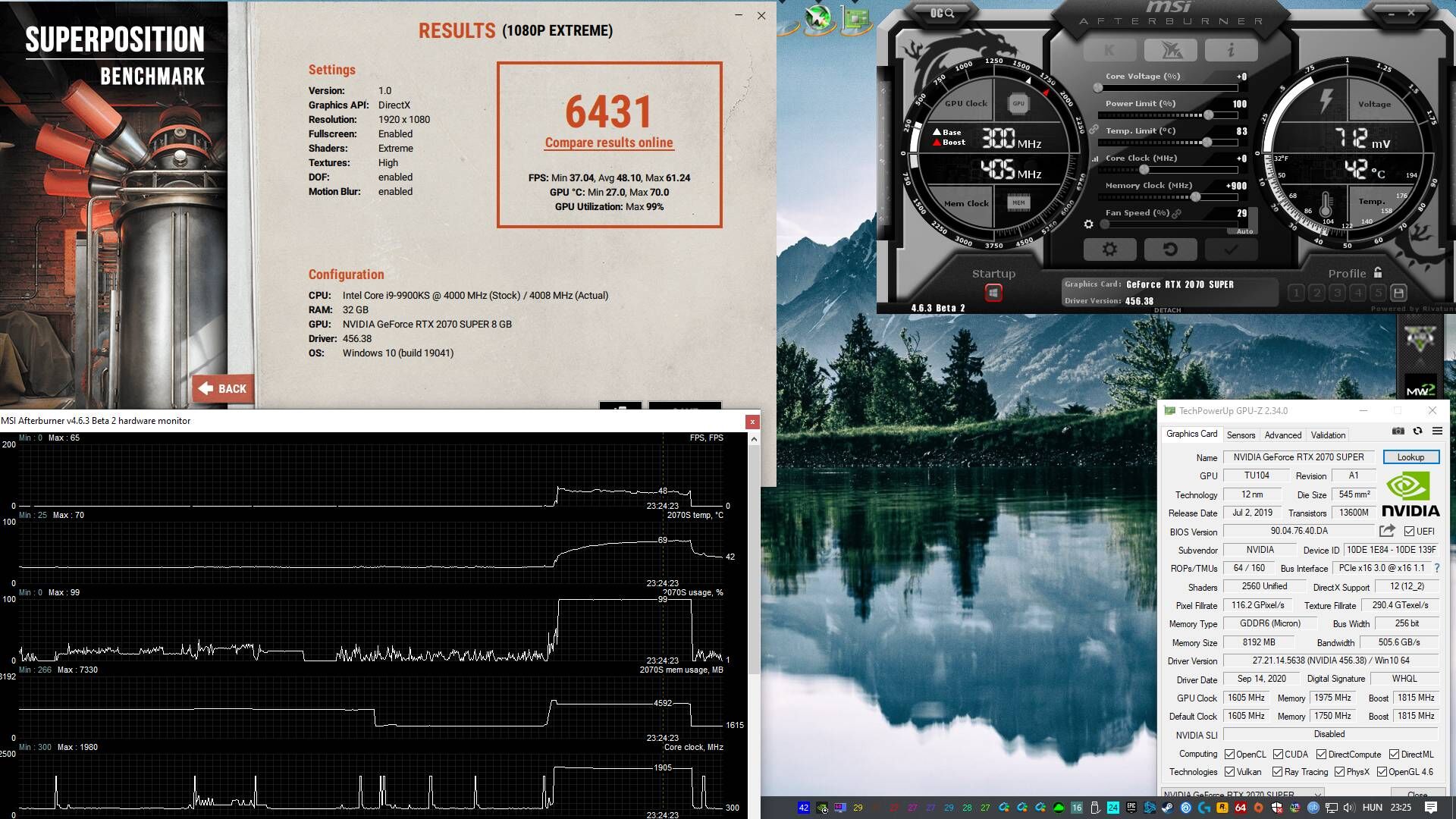Open the Windows notification center icon
The width and height of the screenshot is (1456, 819).
(1431, 808)
